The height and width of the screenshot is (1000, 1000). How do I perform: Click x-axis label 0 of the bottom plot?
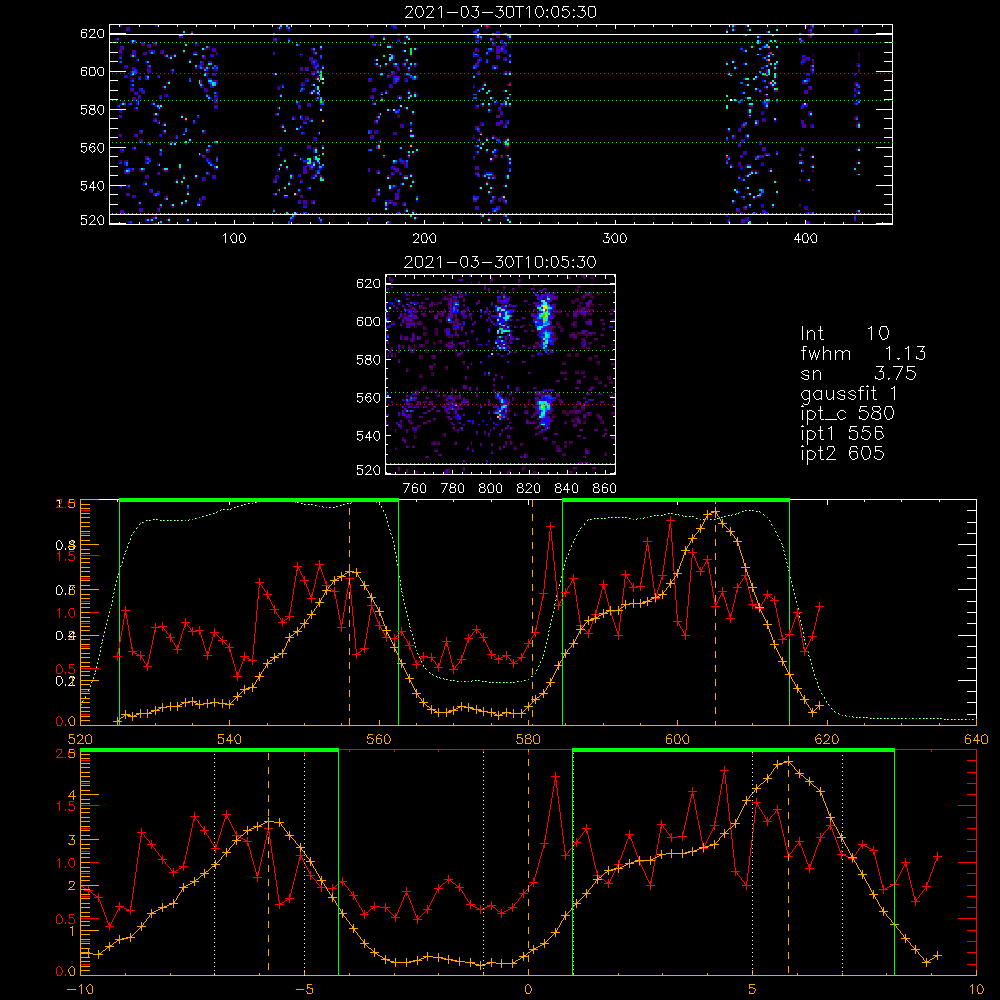pos(528,990)
